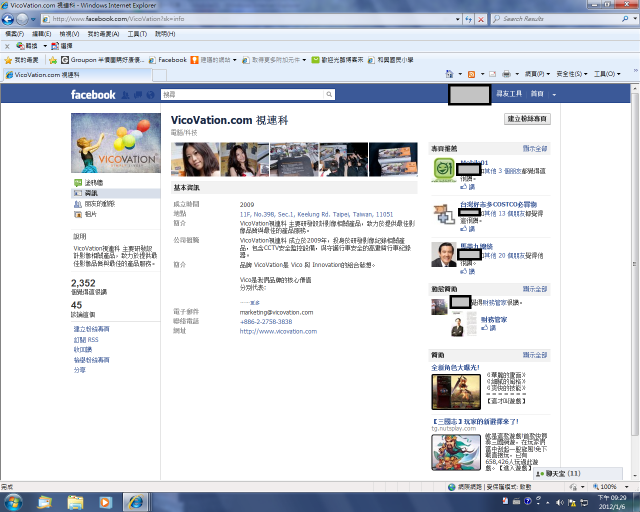Click the Keelung Rd. Taipei address link
The height and width of the screenshot is (512, 640).
coord(316,214)
